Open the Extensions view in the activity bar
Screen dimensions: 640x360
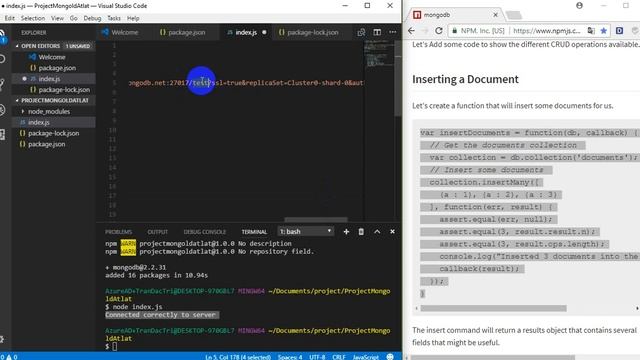(x=2, y=134)
